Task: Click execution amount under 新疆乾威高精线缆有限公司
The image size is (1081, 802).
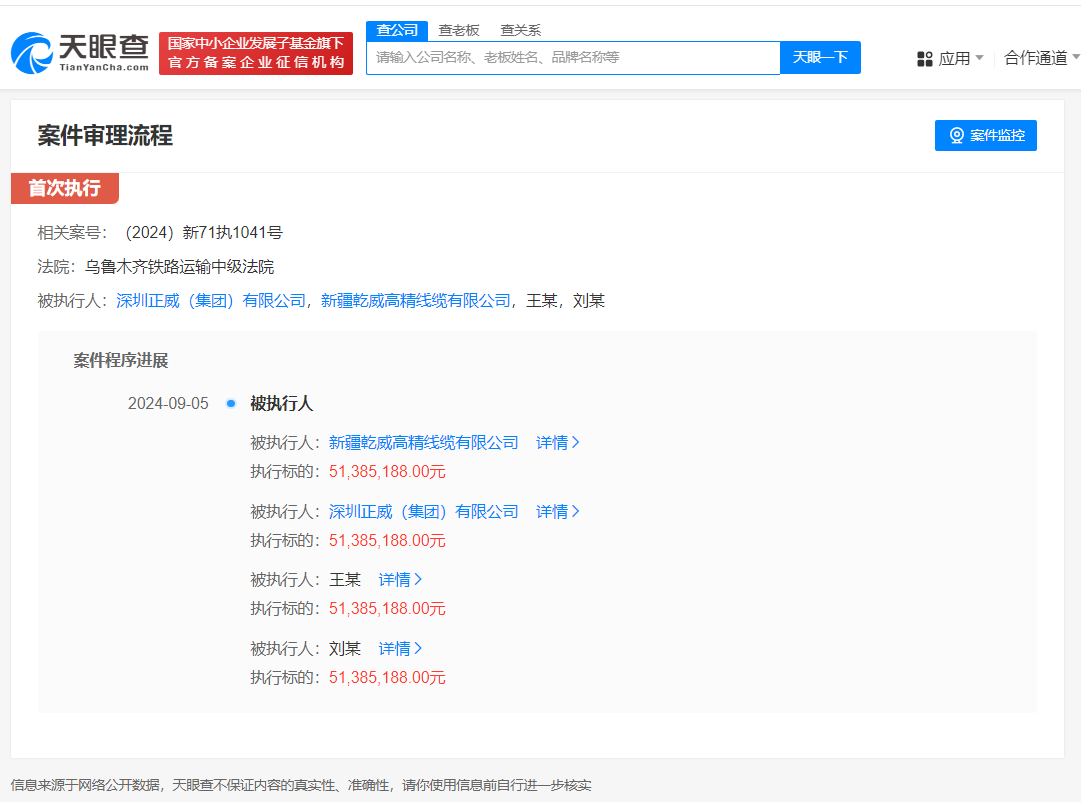Action: point(387,472)
